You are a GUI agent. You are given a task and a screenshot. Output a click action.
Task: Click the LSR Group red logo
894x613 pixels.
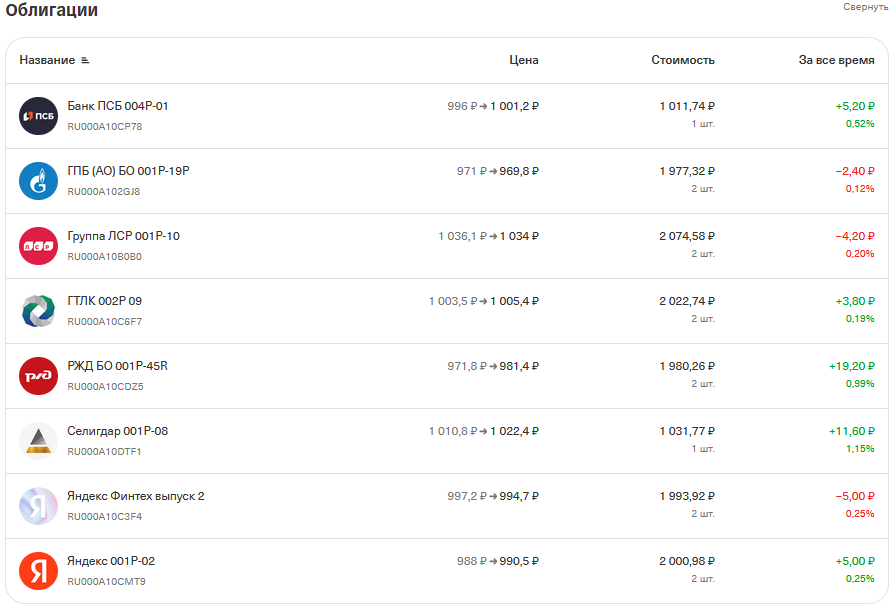(39, 246)
